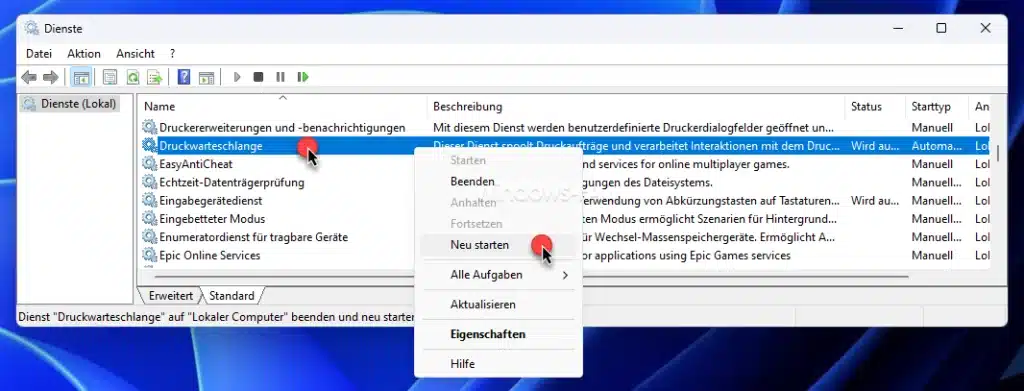Toggle the action pane toolbar icon
The image size is (1024, 391).
tap(206, 77)
